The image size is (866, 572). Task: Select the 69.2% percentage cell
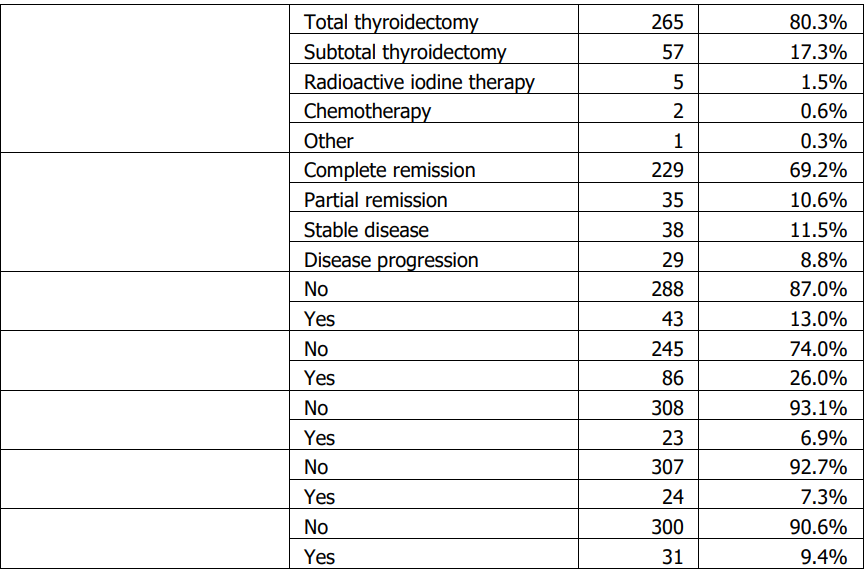click(817, 171)
